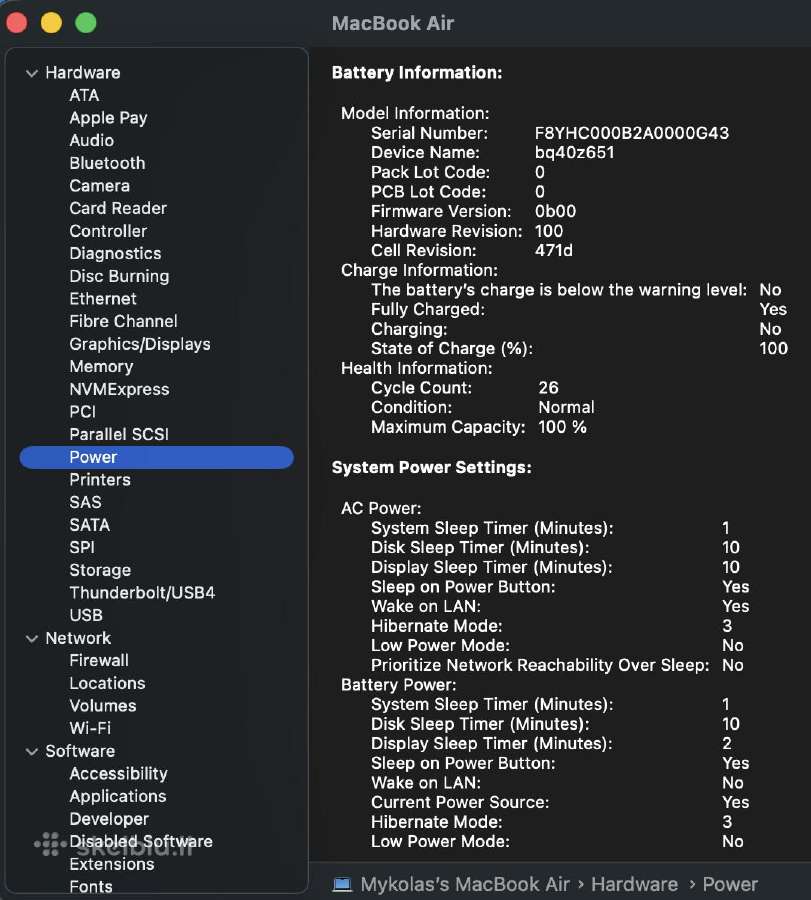Click the red close window button

click(x=17, y=23)
